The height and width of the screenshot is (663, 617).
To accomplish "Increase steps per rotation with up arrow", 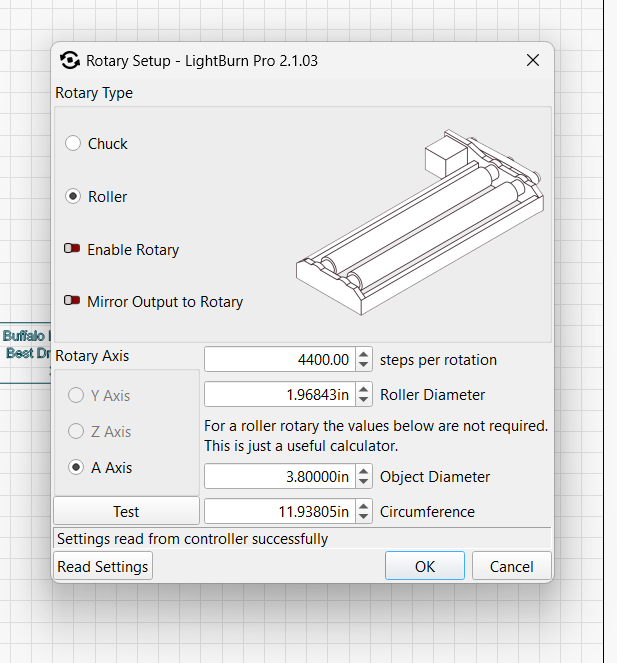I will click(363, 354).
